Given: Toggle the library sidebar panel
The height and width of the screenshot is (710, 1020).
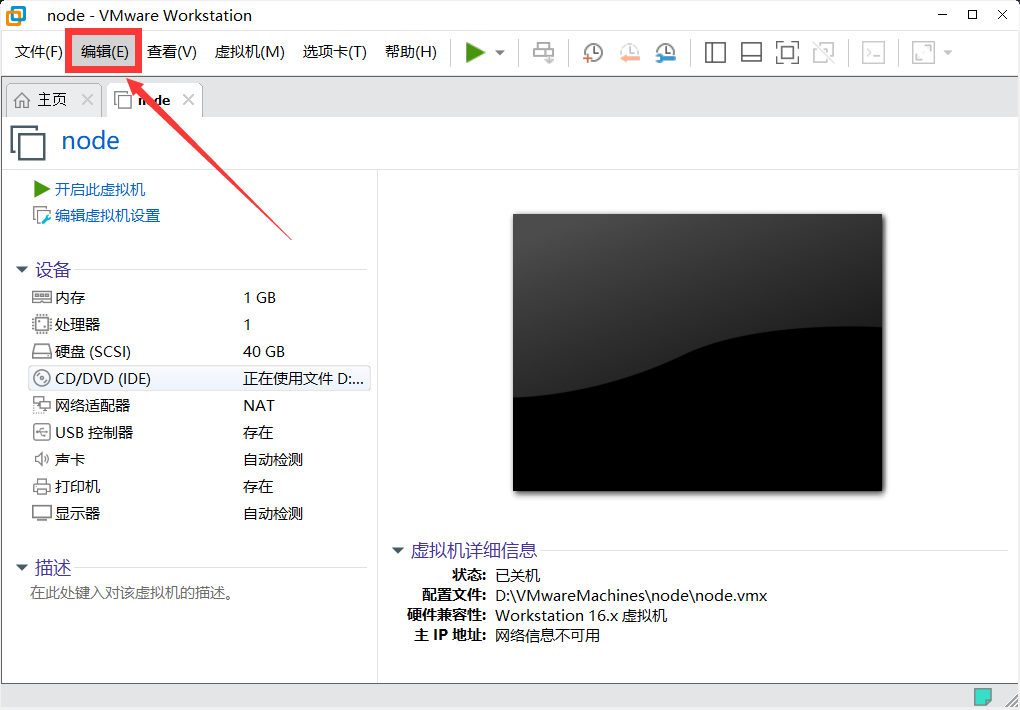Looking at the screenshot, I should (715, 52).
